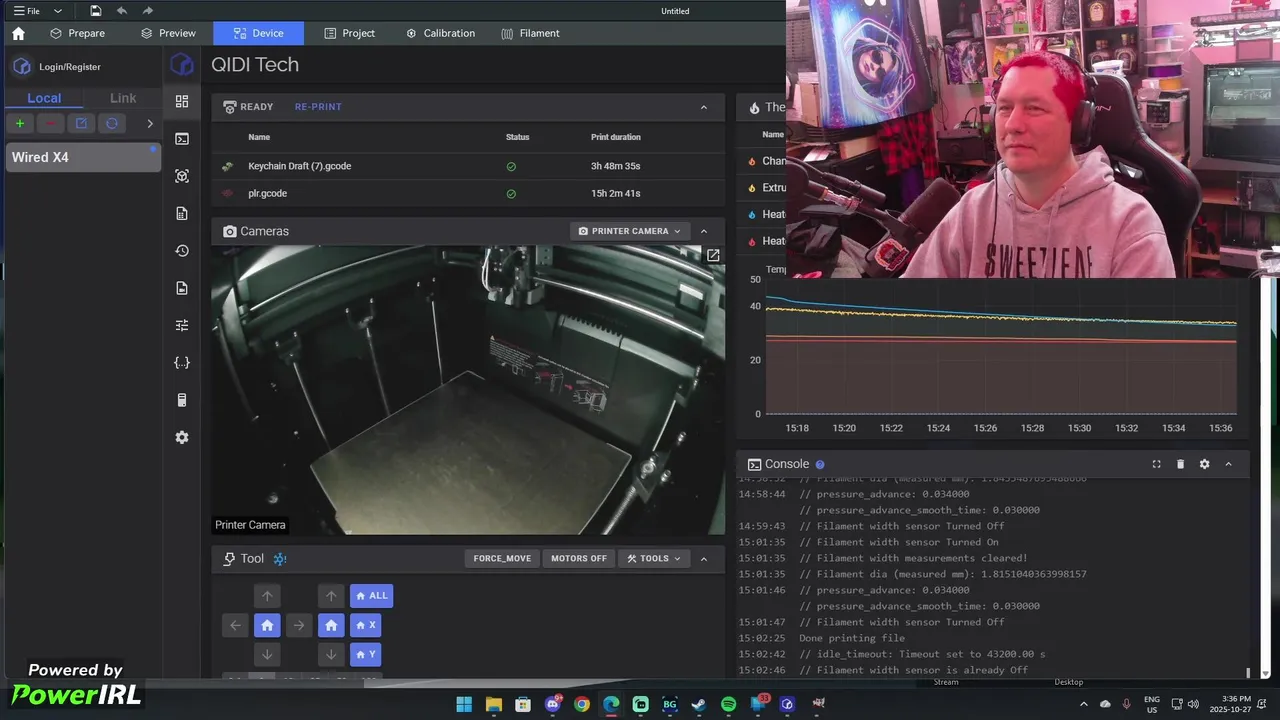This screenshot has height=720, width=1280.
Task: Open camera feed in external window icon
Action: point(713,256)
